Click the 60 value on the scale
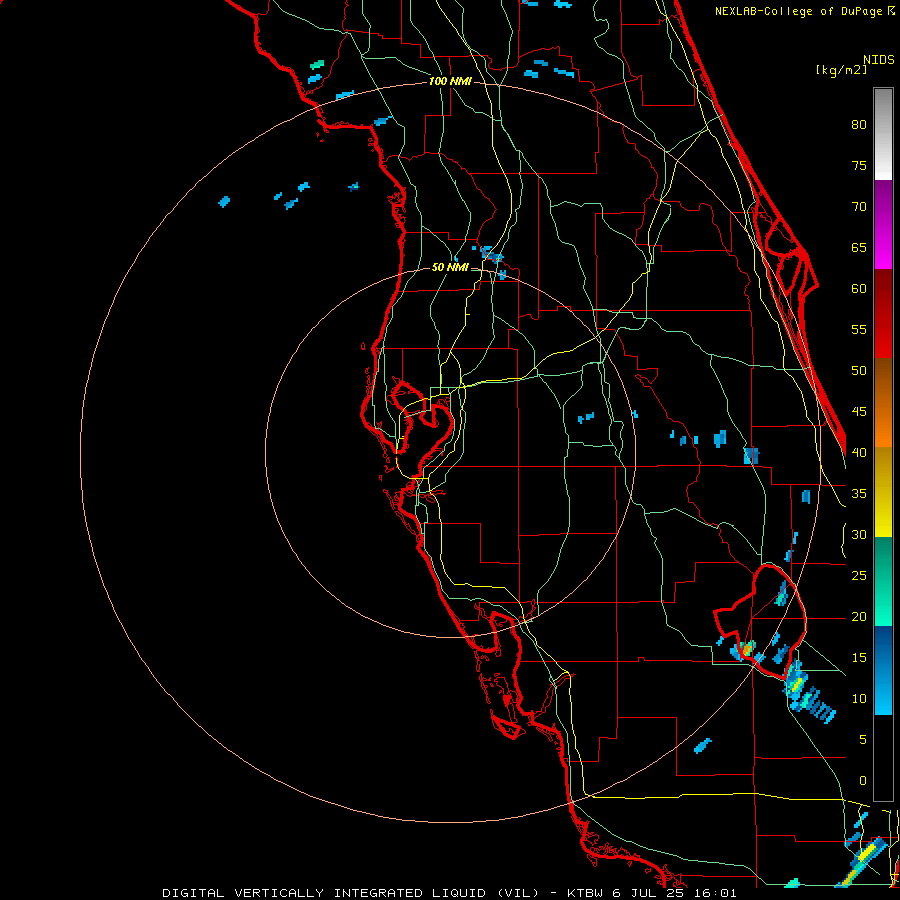 [859, 289]
